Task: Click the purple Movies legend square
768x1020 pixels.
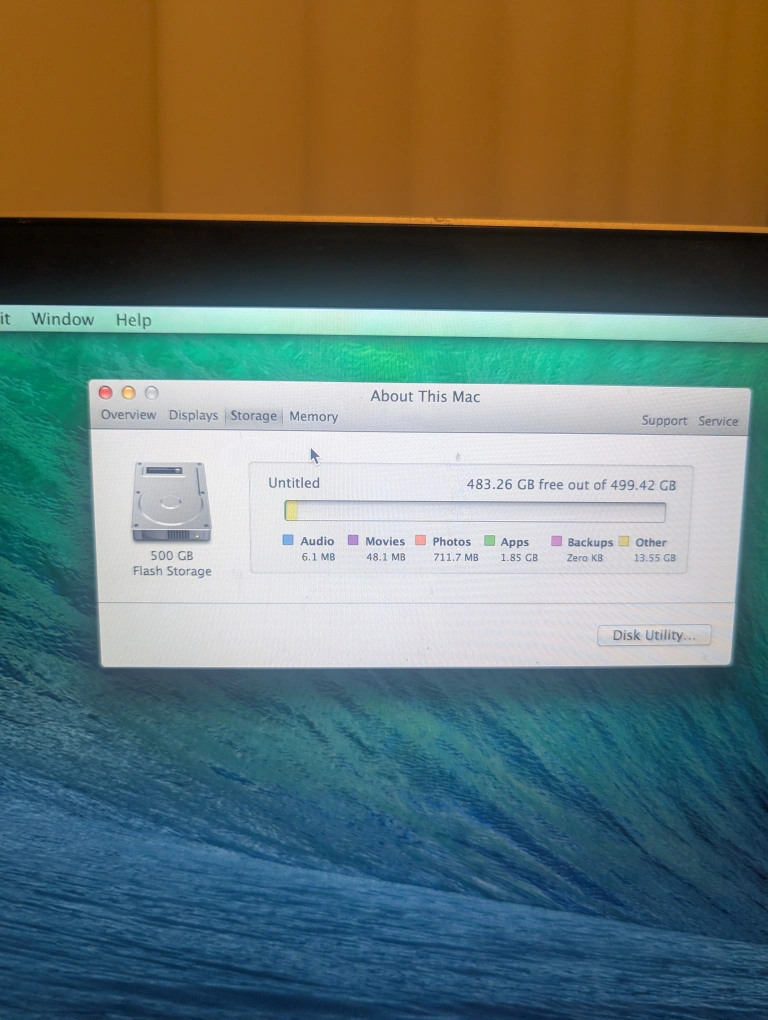Action: pos(353,540)
